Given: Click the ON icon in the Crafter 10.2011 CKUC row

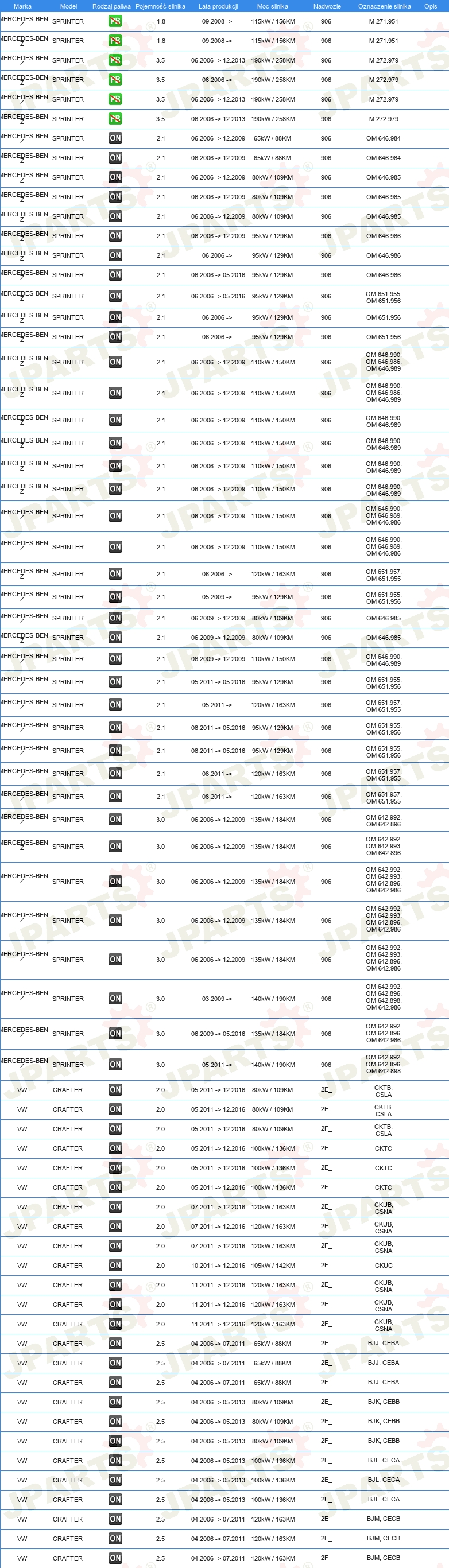Looking at the screenshot, I should pos(115,1266).
